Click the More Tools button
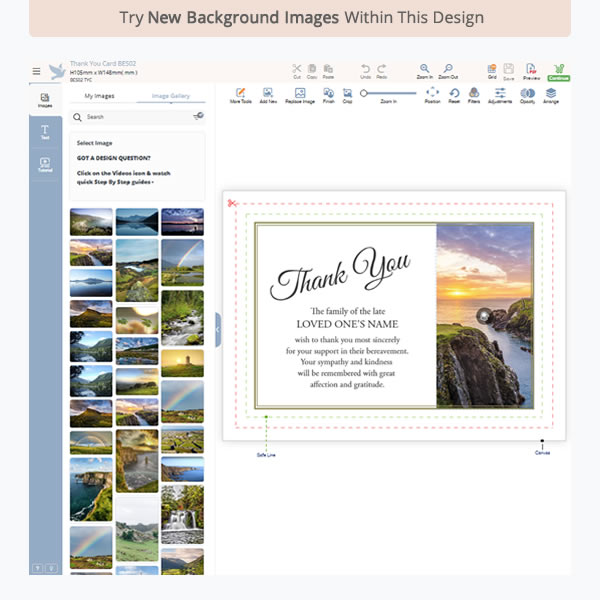This screenshot has width=600, height=600. [x=240, y=95]
